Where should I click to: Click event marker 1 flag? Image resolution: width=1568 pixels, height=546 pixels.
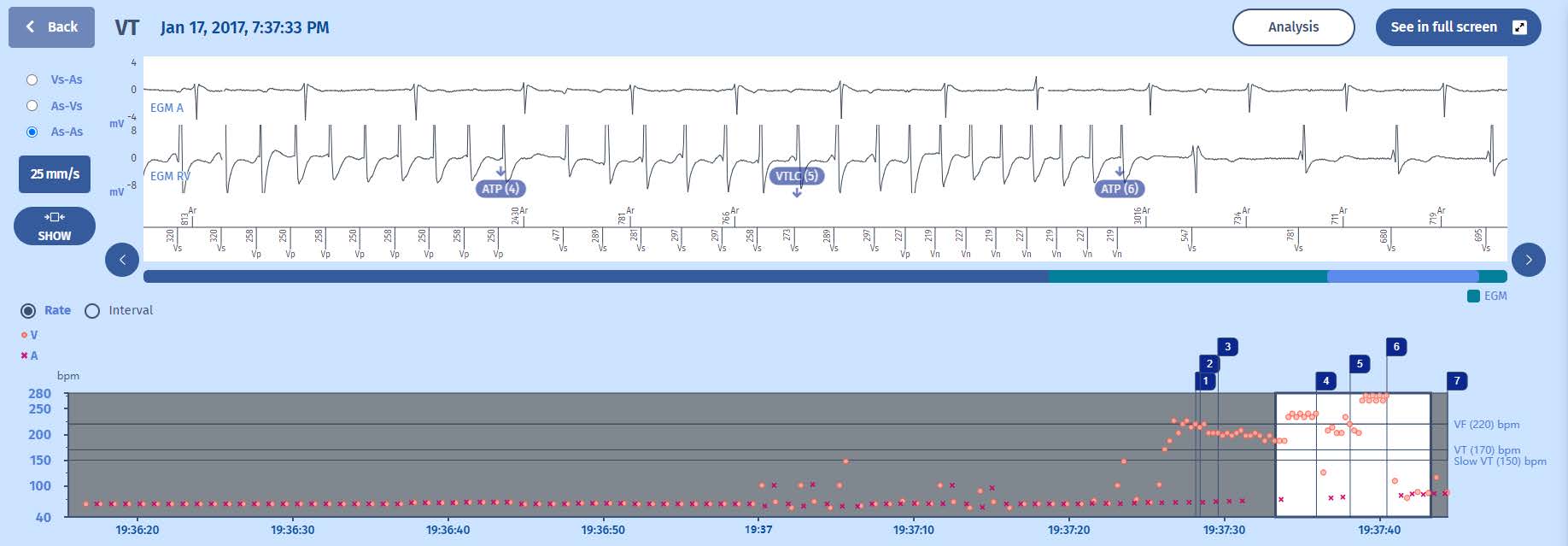point(1205,381)
